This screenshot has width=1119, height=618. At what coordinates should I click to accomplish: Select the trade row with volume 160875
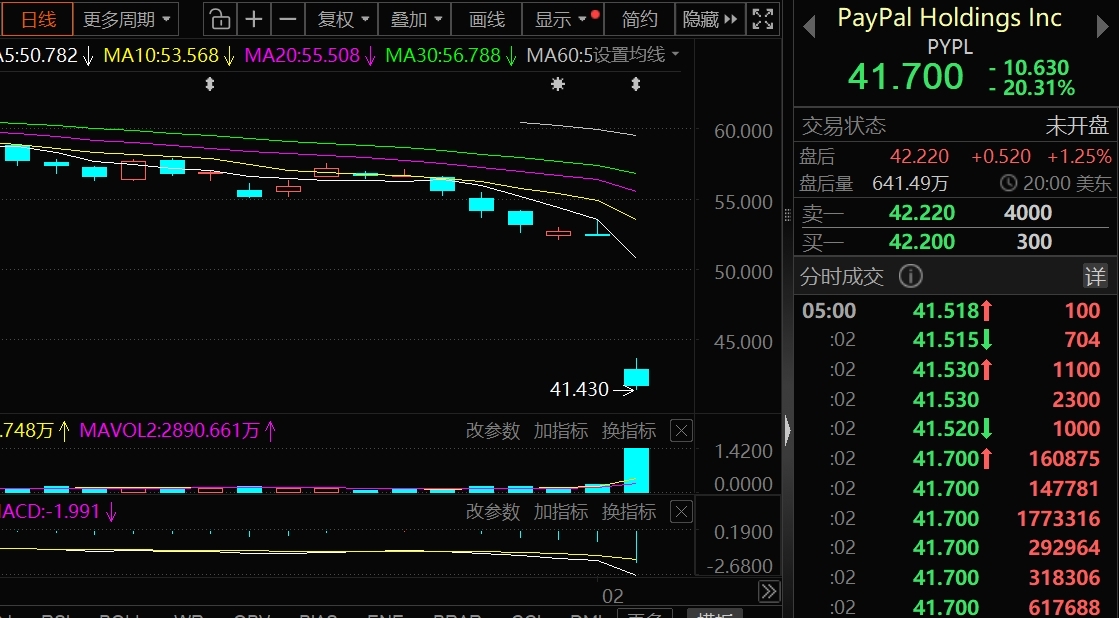(956, 458)
